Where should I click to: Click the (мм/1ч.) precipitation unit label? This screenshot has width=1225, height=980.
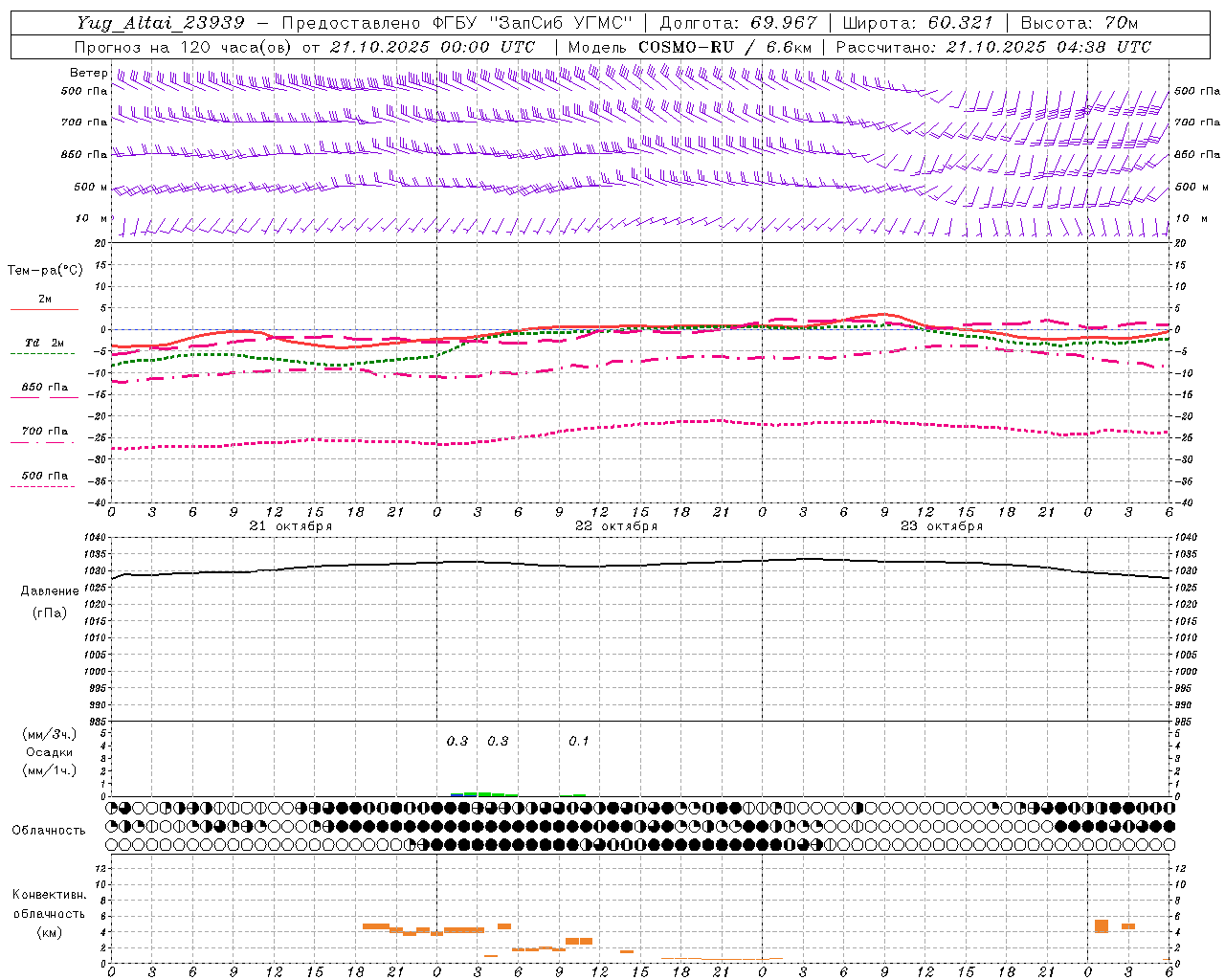50,770
